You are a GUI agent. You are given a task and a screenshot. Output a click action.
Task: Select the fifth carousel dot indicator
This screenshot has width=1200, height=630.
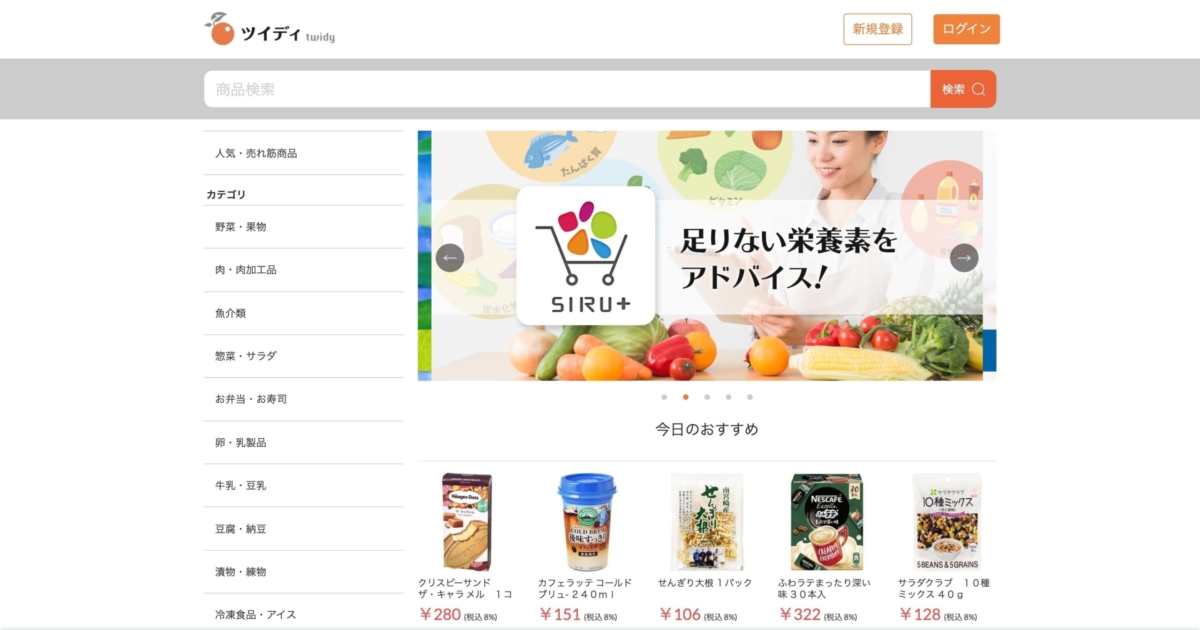pyautogui.click(x=750, y=397)
